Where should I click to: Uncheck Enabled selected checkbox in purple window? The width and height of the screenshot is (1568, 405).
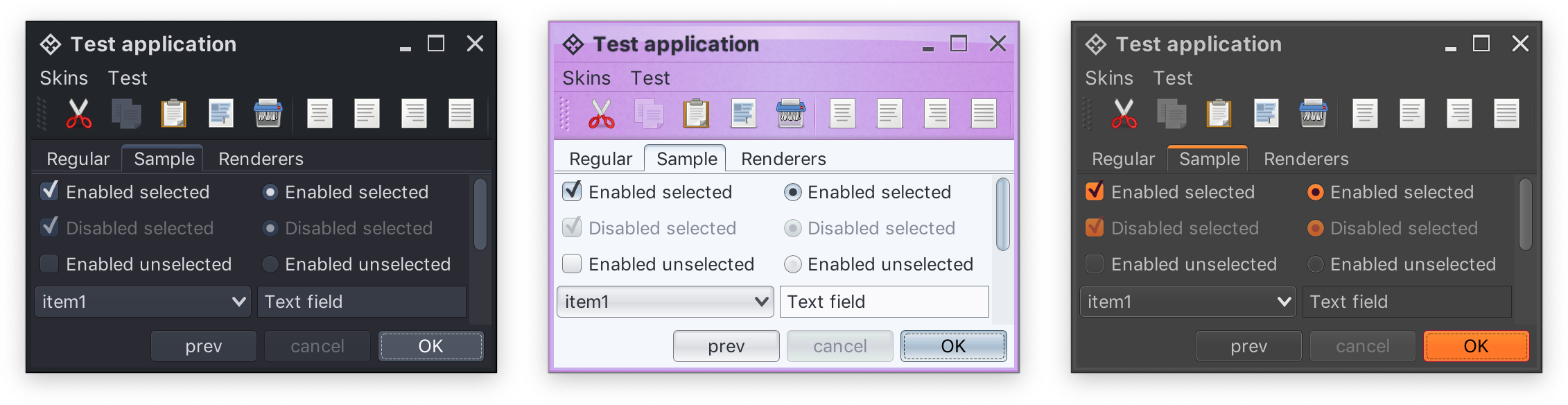(572, 191)
